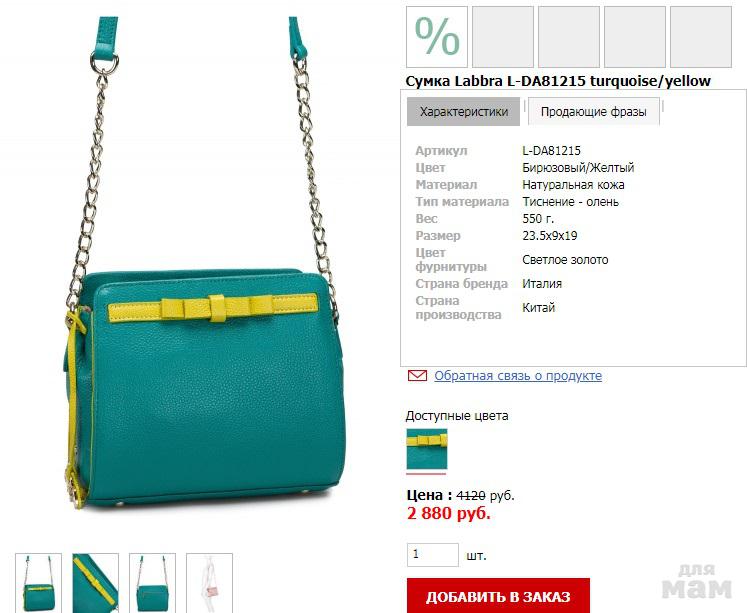
Task: Select the last empty badge slot
Action: click(x=701, y=37)
